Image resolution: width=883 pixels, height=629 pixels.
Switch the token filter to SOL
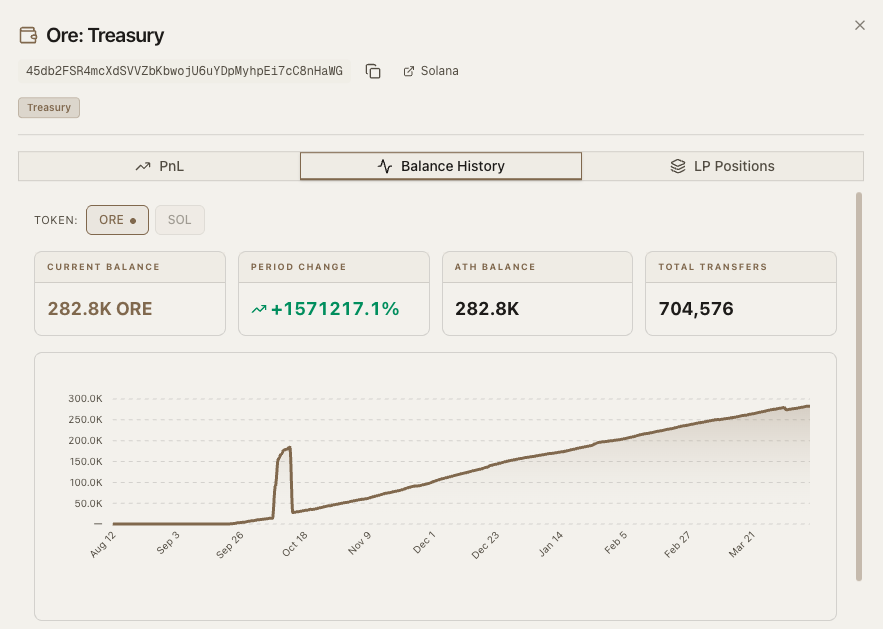[180, 220]
